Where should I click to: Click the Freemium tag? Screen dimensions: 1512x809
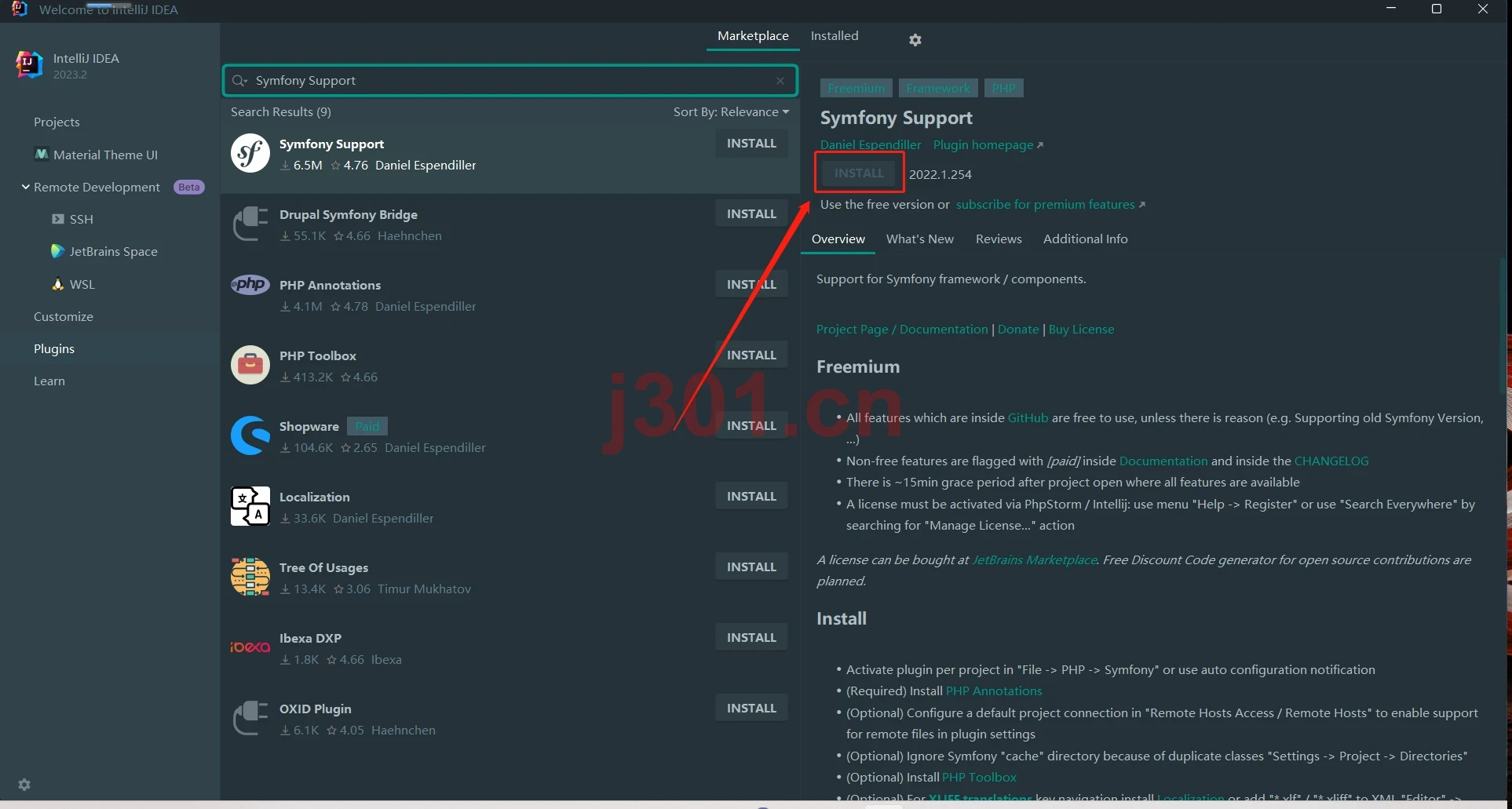tap(856, 88)
